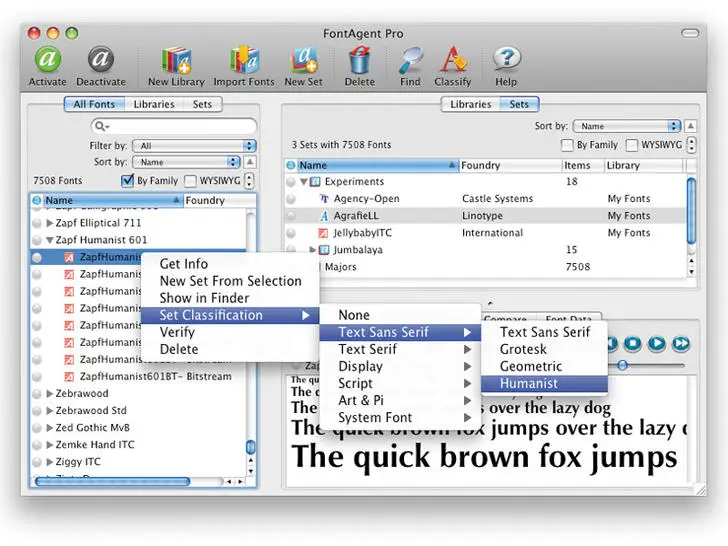
Task: Select Grotesk in submenu
Action: [x=544, y=349]
